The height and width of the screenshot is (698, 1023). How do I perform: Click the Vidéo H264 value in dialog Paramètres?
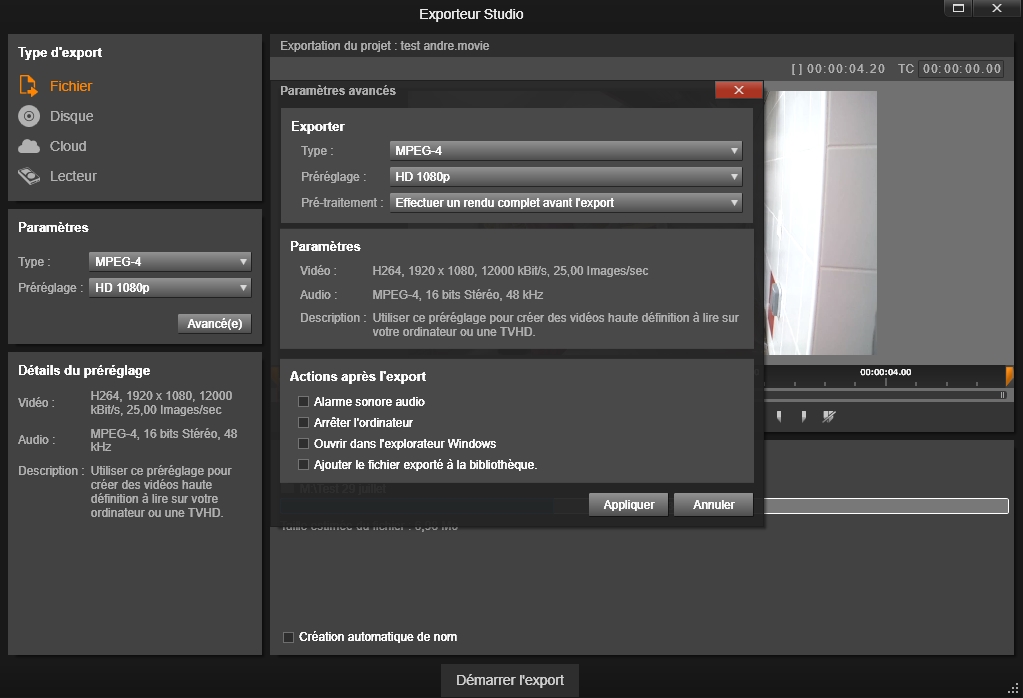tap(510, 271)
